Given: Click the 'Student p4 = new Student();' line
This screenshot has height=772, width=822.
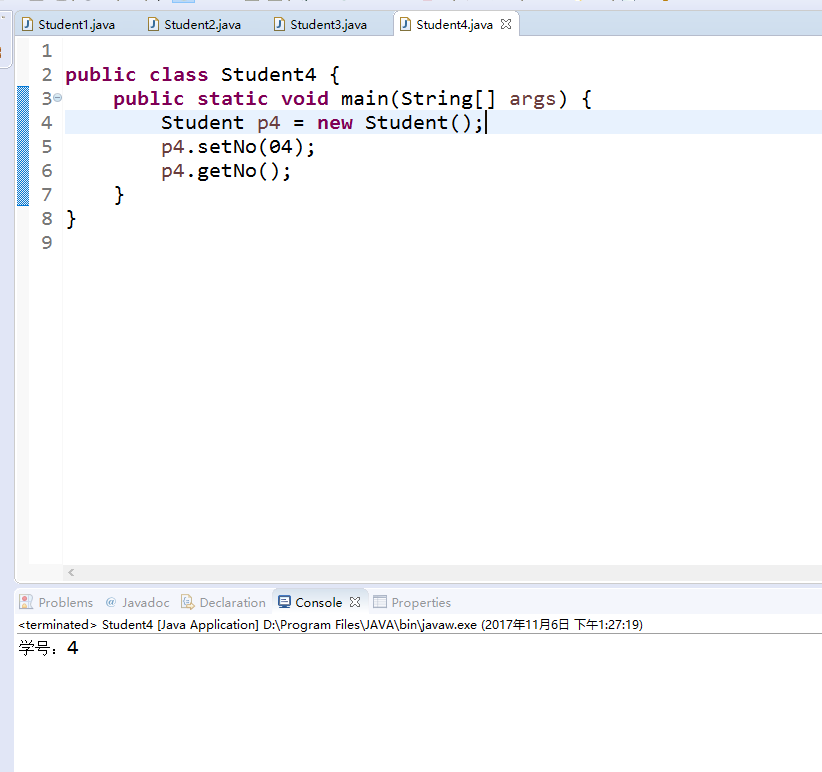Looking at the screenshot, I should click(x=322, y=123).
